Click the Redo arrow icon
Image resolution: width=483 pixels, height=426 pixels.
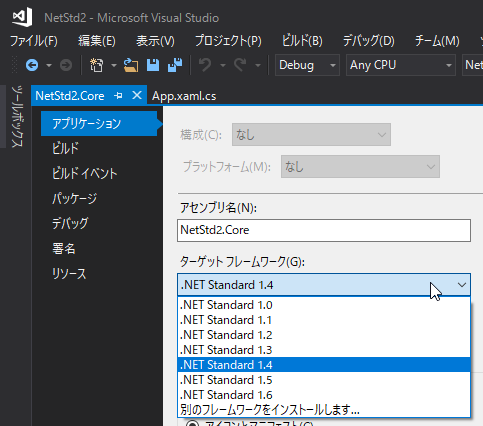240,65
